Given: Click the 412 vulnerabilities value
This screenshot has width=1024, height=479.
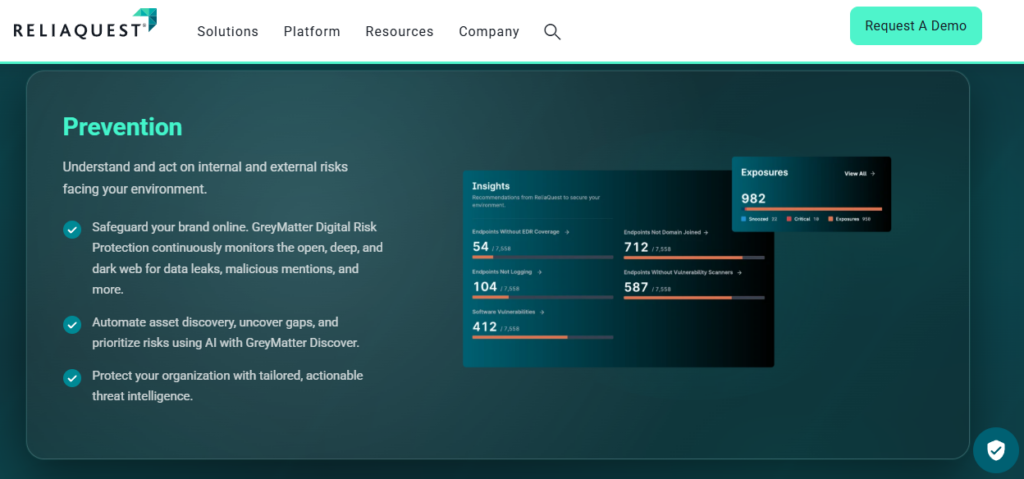Looking at the screenshot, I should [x=485, y=327].
